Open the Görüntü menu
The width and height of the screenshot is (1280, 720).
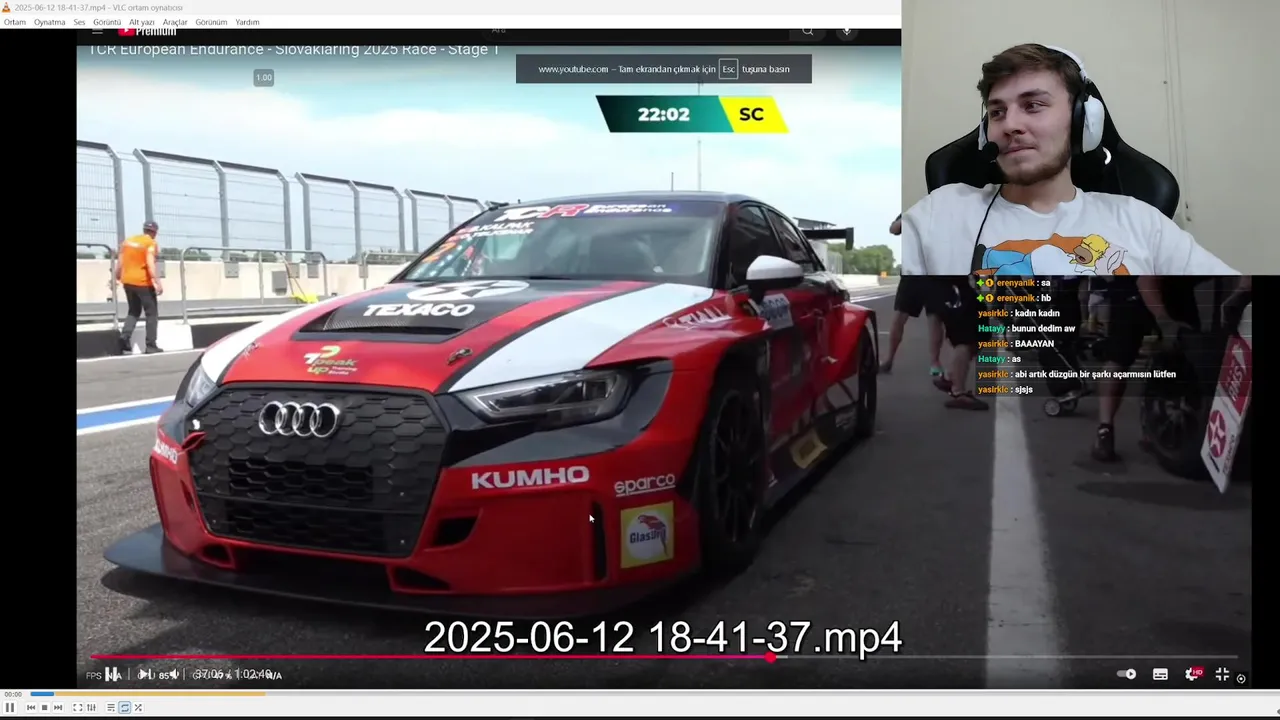(107, 22)
